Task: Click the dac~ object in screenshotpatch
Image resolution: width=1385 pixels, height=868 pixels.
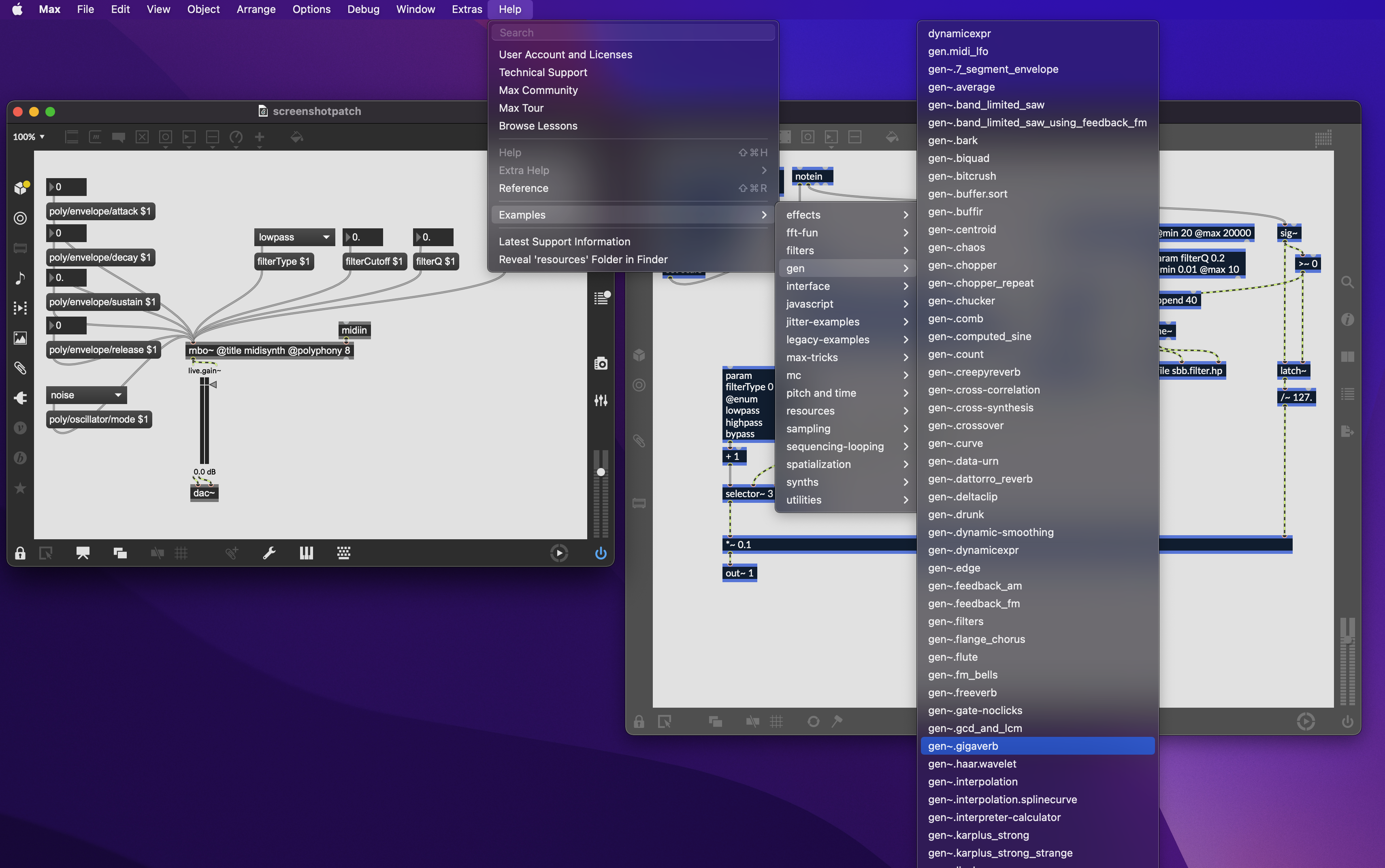Action: point(205,493)
